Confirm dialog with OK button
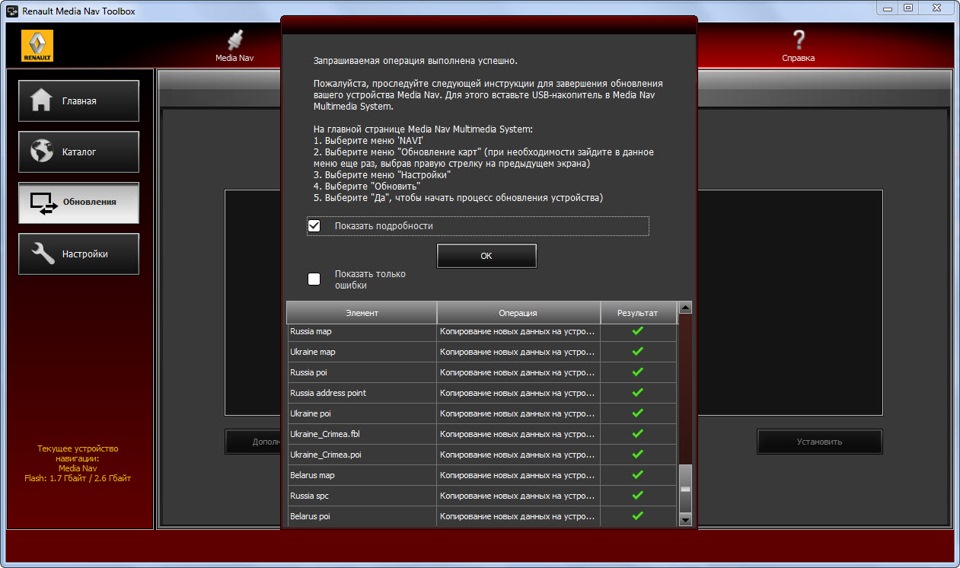Viewport: 960px width, 568px height. [486, 256]
